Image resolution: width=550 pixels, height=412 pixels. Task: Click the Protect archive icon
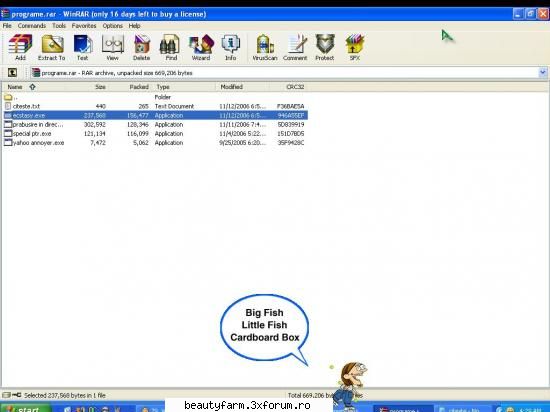(x=325, y=48)
